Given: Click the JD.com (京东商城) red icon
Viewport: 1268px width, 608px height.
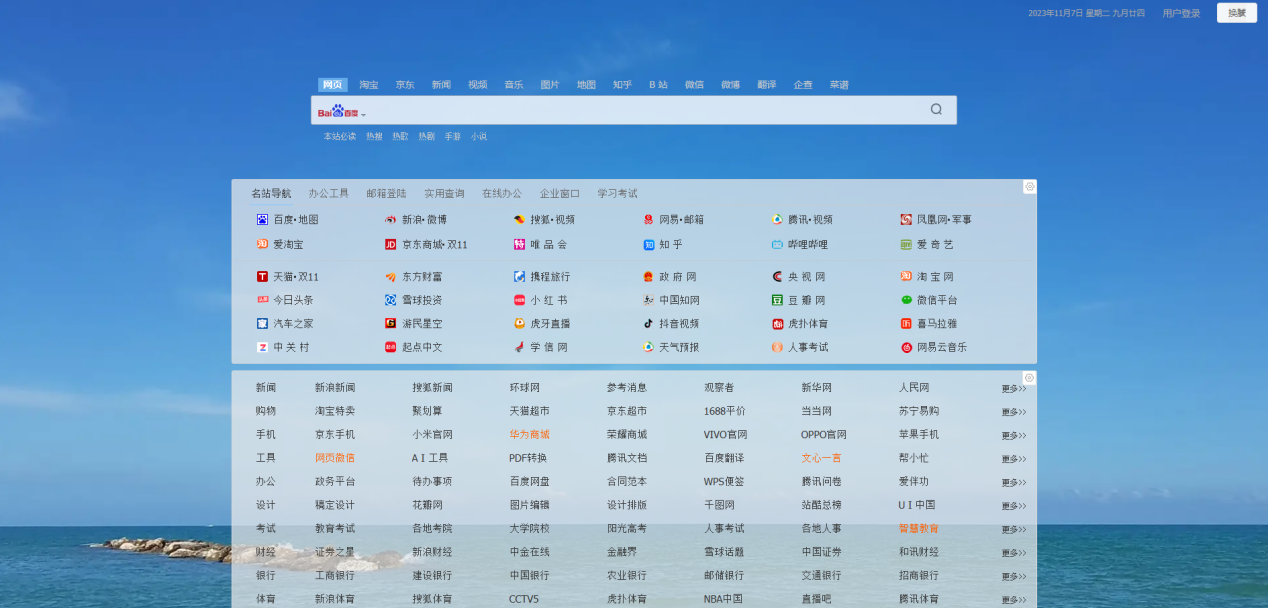Looking at the screenshot, I should (391, 244).
